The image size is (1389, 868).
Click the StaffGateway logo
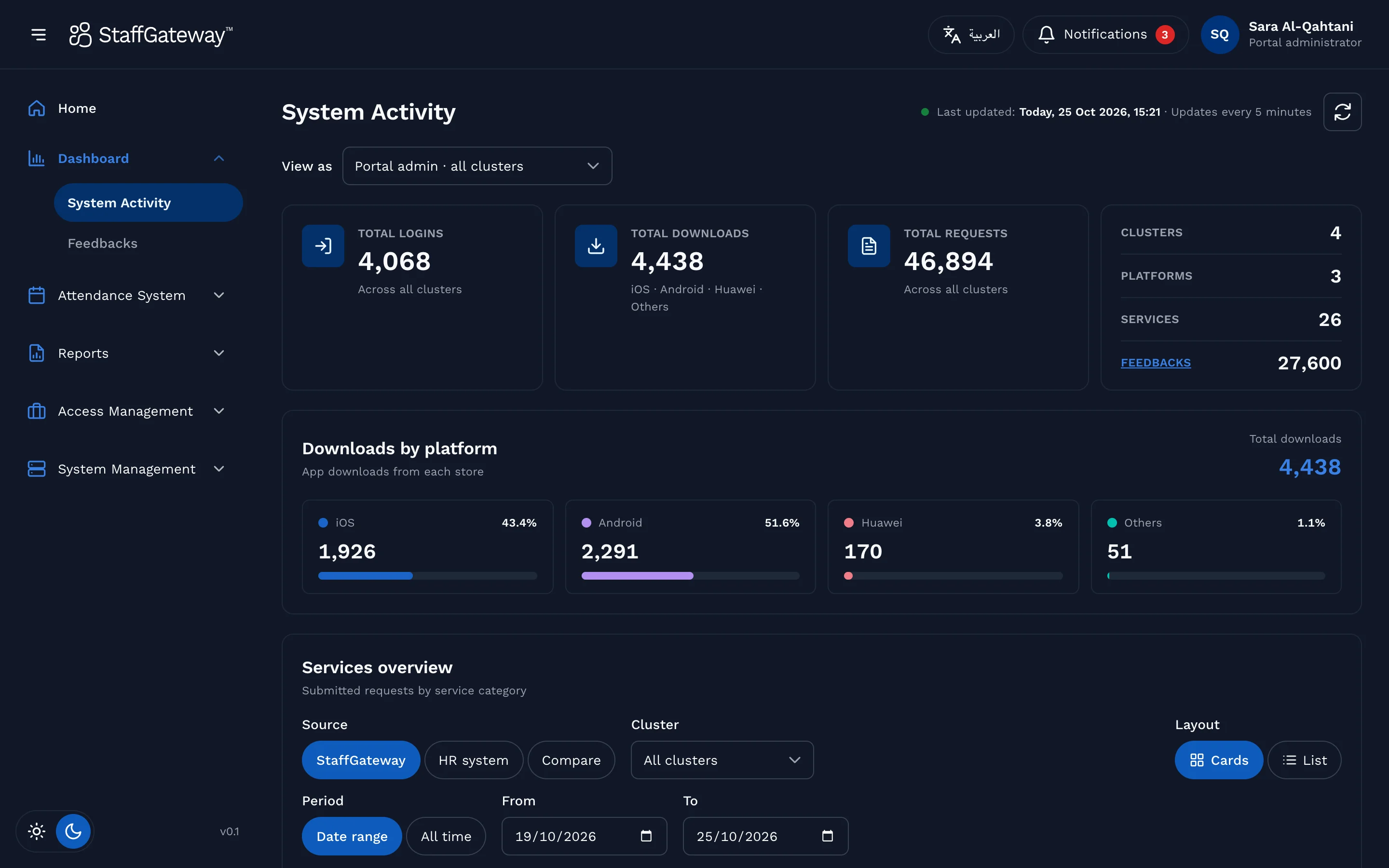pos(150,34)
